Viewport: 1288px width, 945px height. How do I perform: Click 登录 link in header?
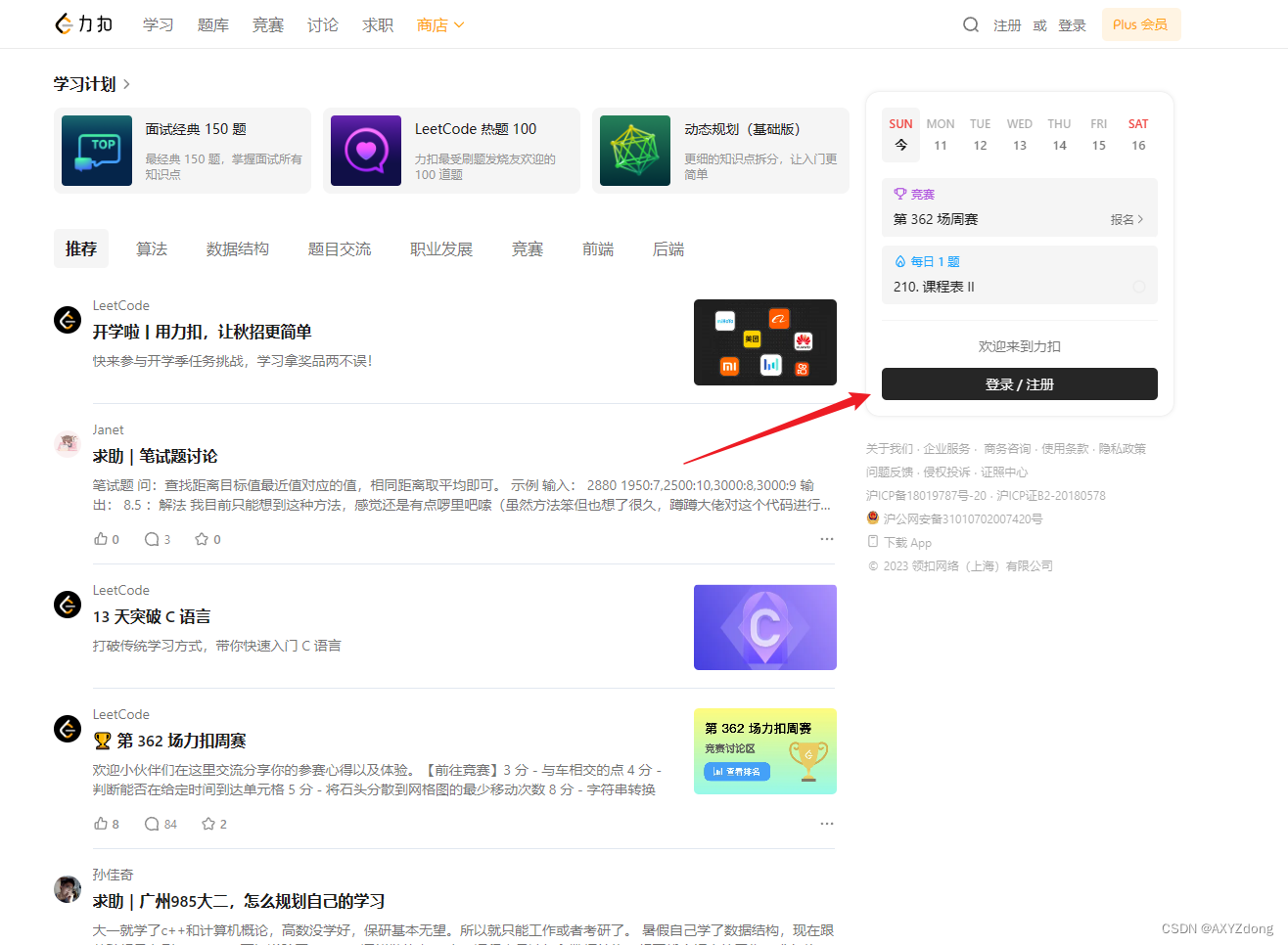(x=1072, y=25)
